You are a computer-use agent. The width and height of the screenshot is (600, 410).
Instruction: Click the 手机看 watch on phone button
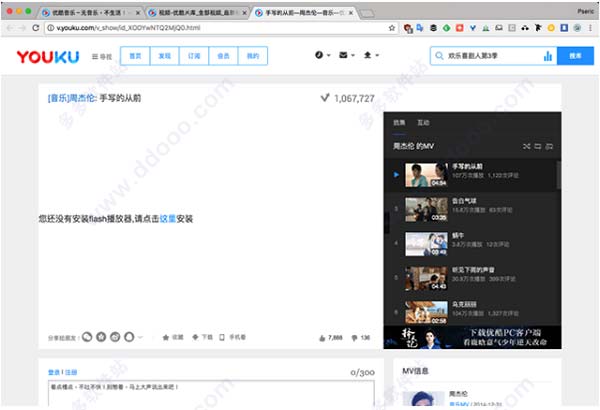pos(232,337)
